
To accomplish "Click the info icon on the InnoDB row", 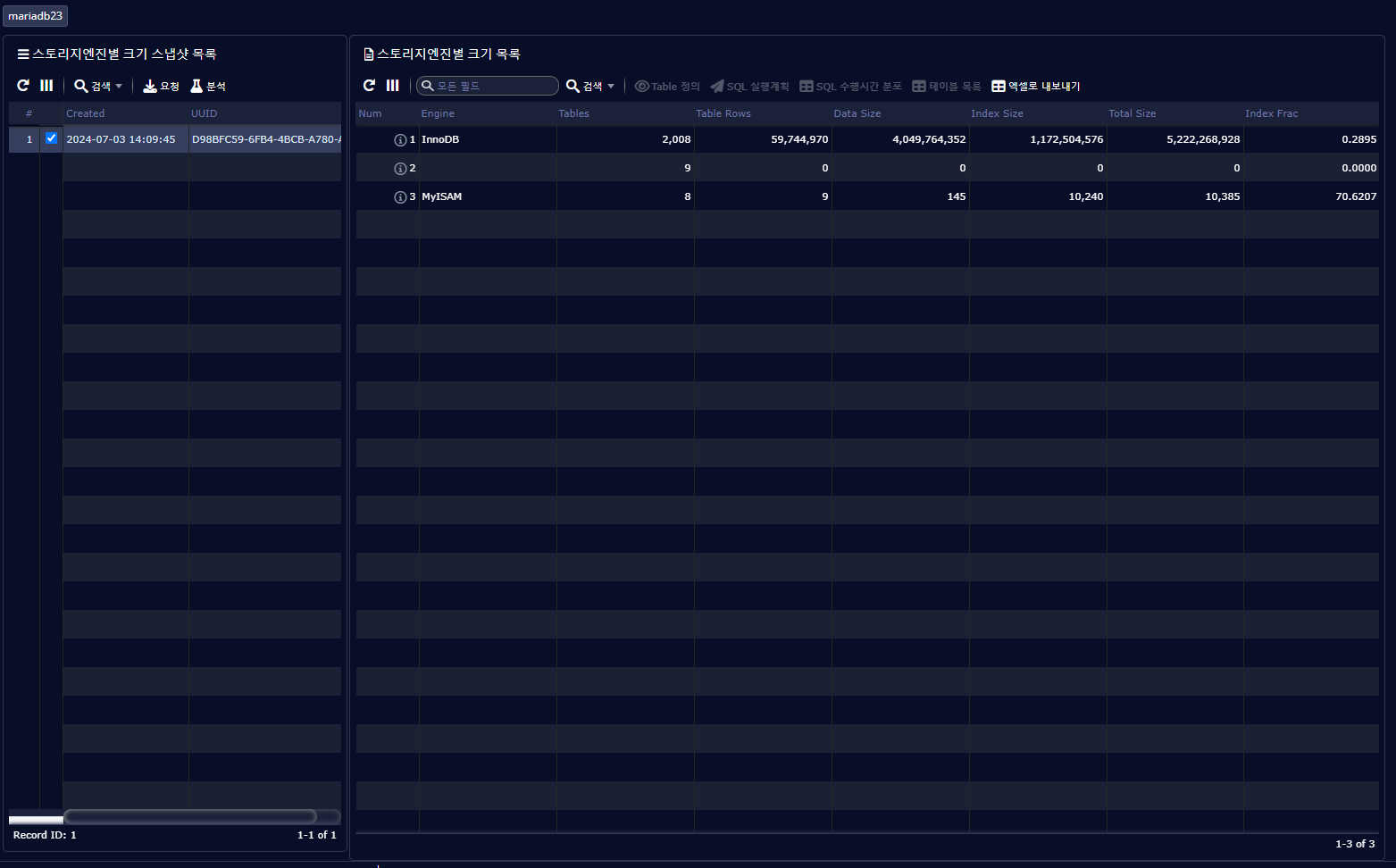I will 400,140.
